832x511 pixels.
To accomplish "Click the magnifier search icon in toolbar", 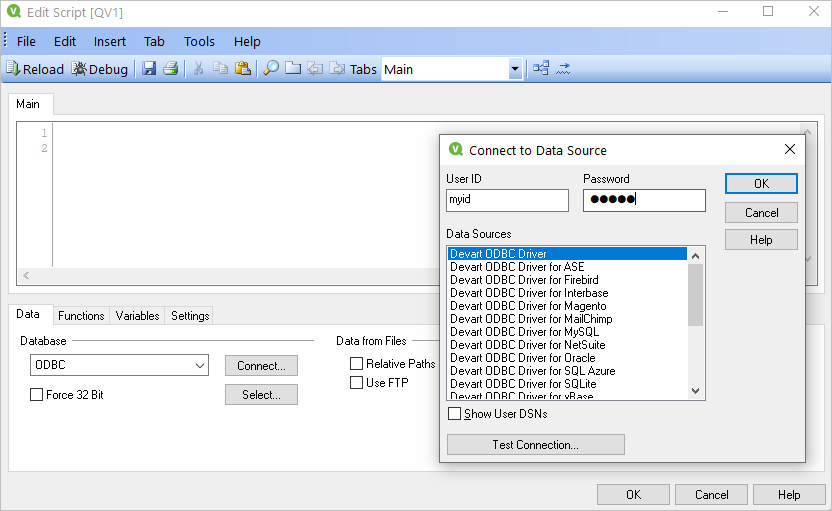I will coord(271,69).
